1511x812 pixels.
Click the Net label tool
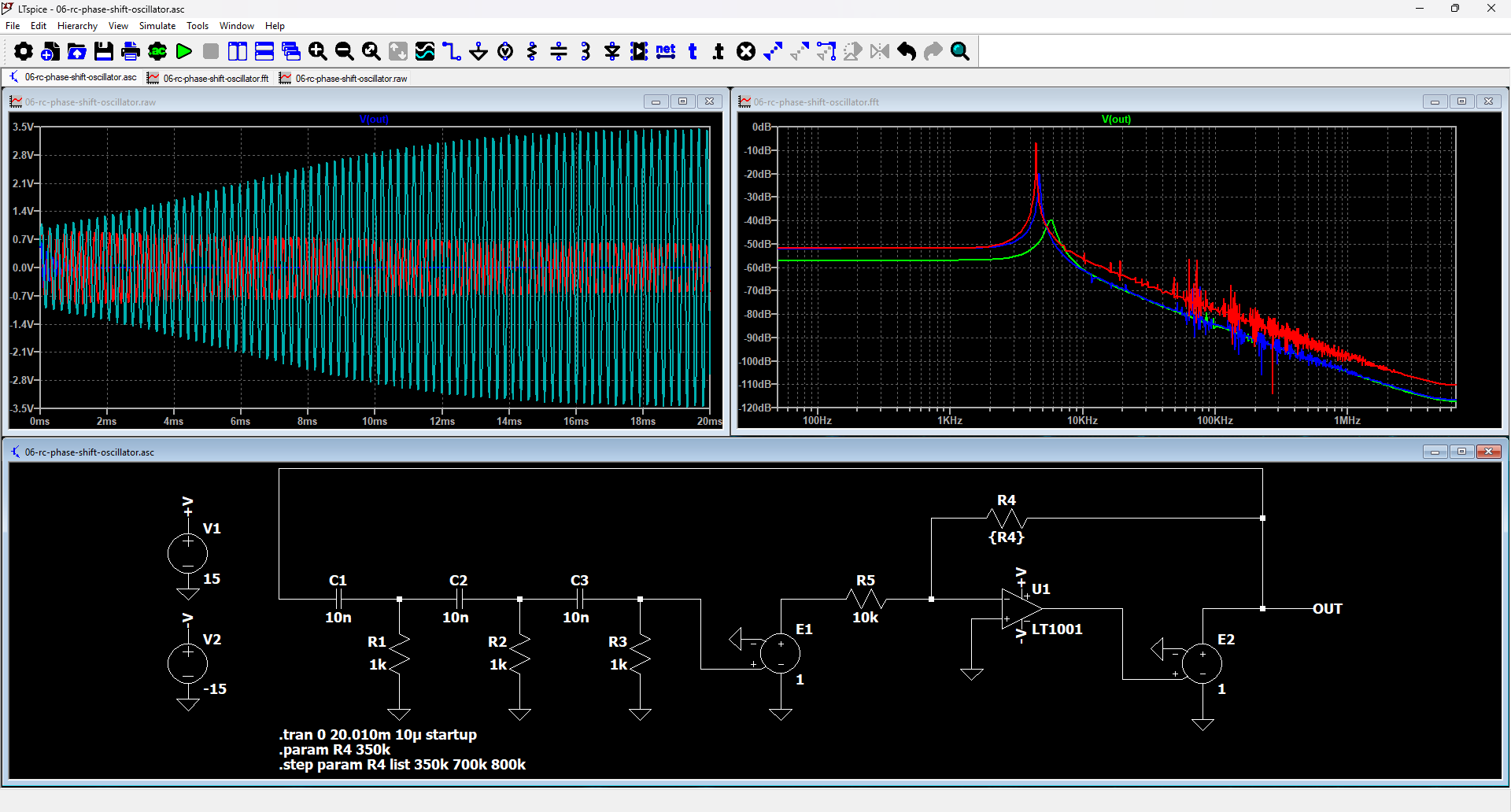666,52
